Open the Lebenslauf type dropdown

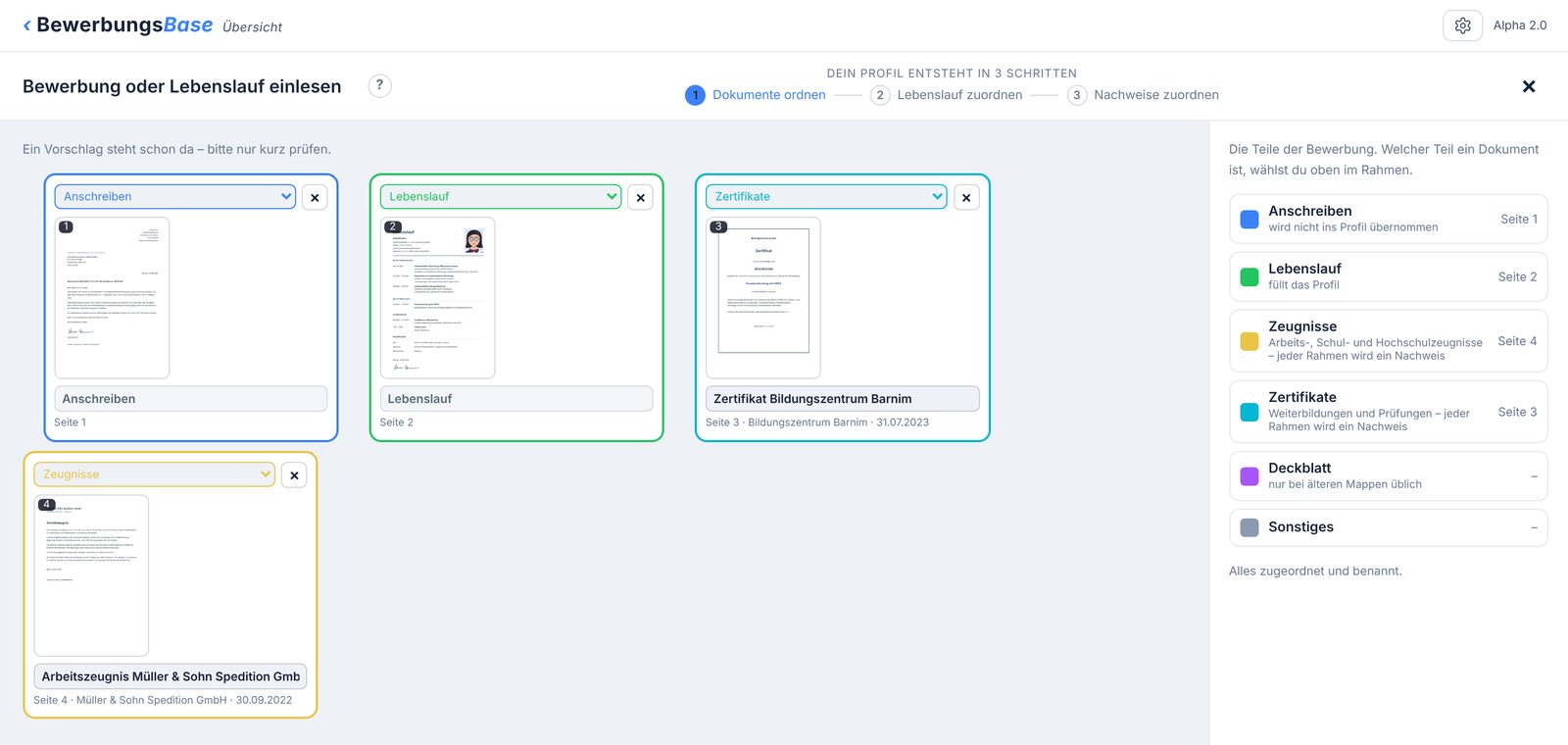(x=501, y=196)
